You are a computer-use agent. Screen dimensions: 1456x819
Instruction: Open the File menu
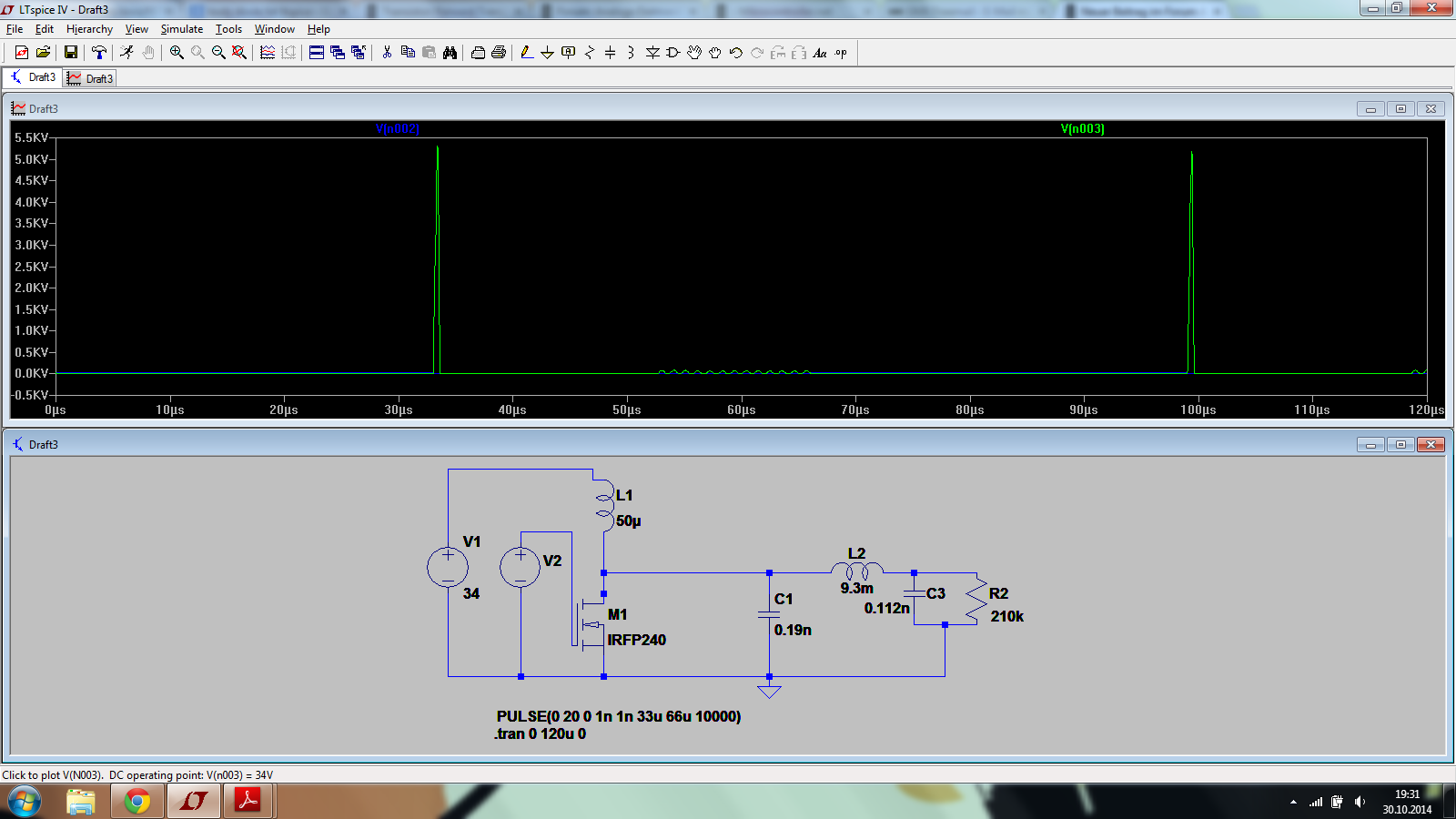click(x=15, y=29)
